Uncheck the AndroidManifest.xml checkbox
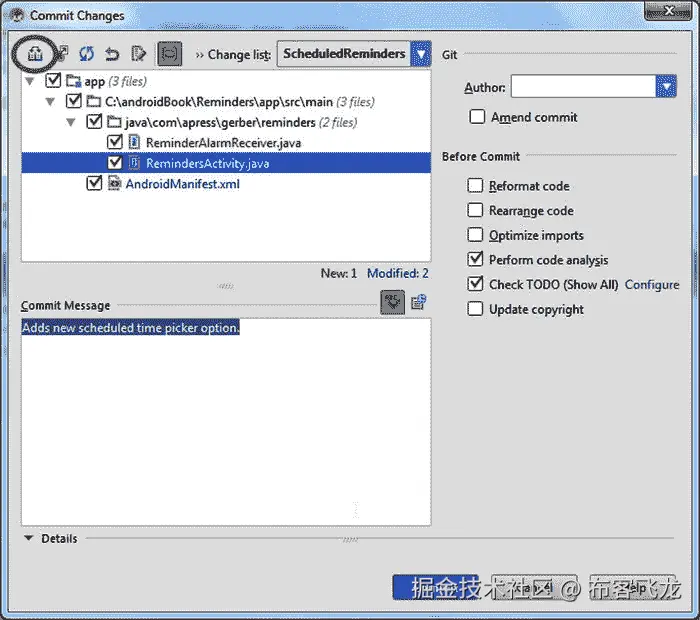This screenshot has height=620, width=700. pos(94,183)
